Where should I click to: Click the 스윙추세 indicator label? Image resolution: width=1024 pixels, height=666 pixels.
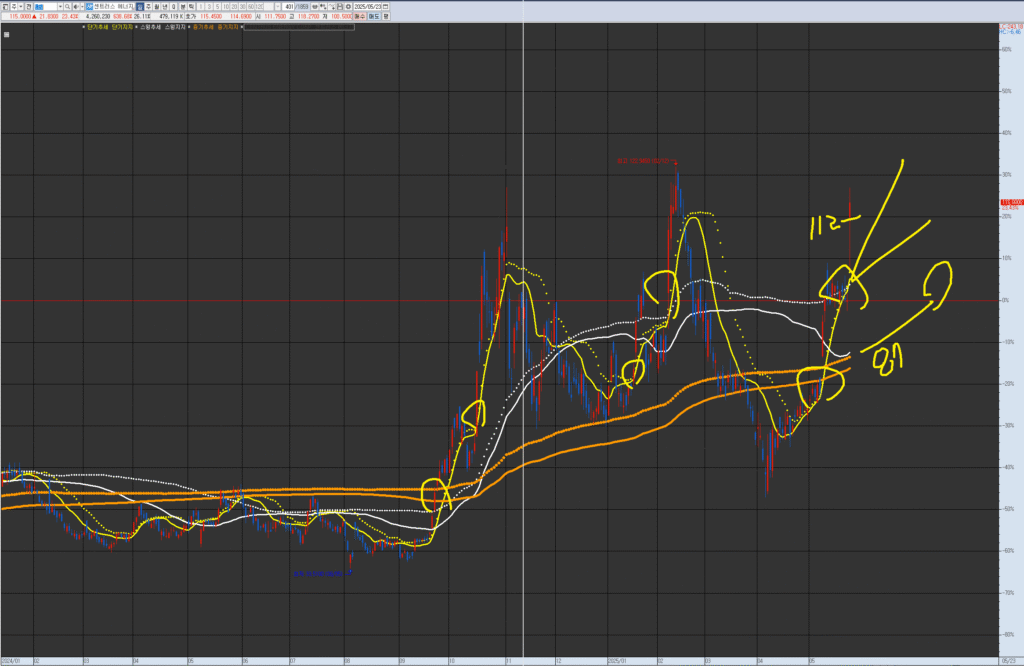[x=150, y=27]
